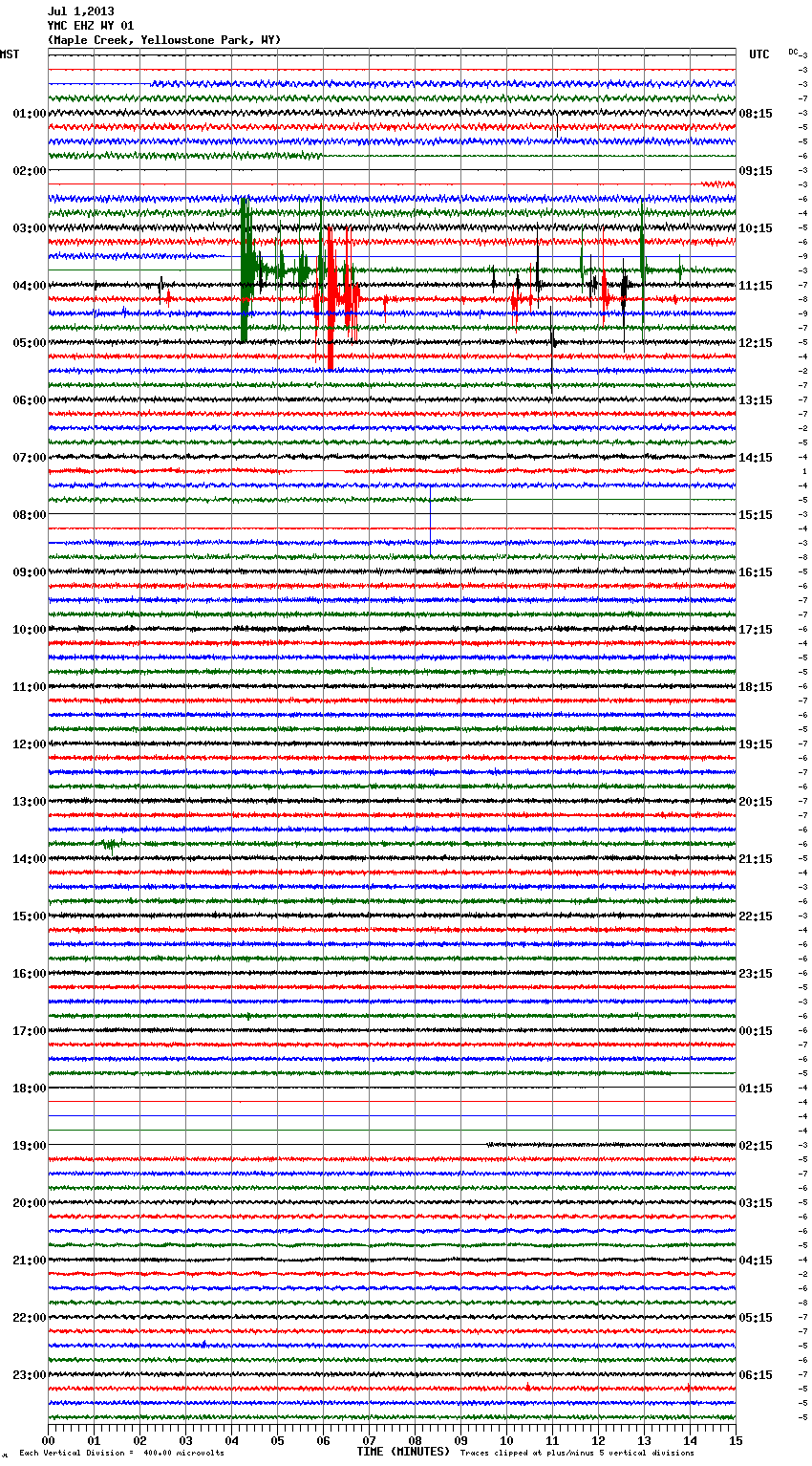The image size is (812, 1466).
Task: Click the 11:15 UTC time label
Action: pyautogui.click(x=756, y=286)
